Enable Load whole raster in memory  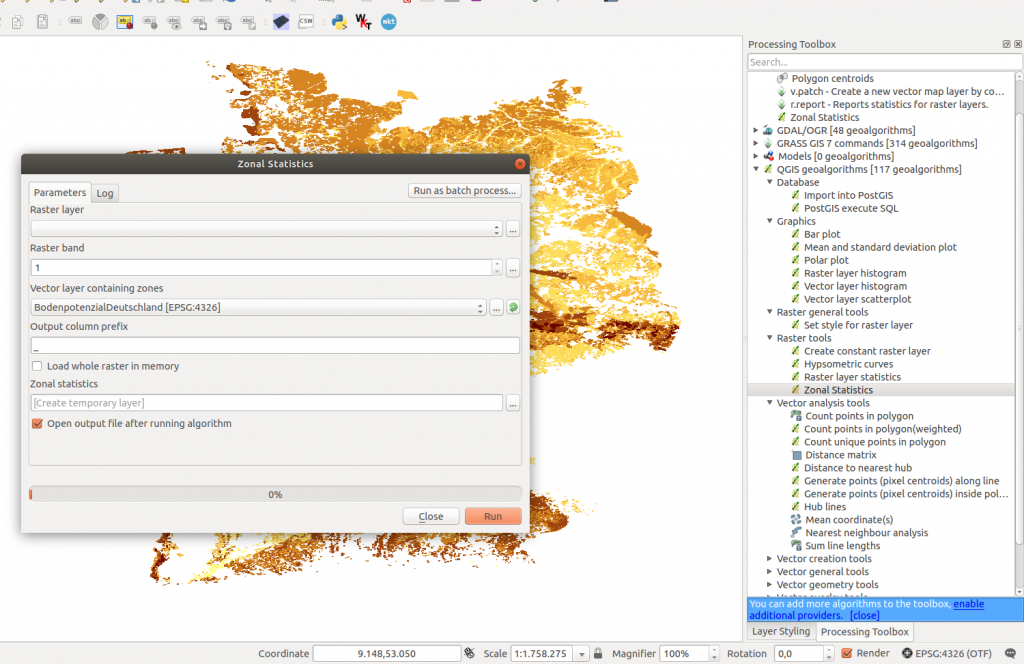[x=38, y=366]
